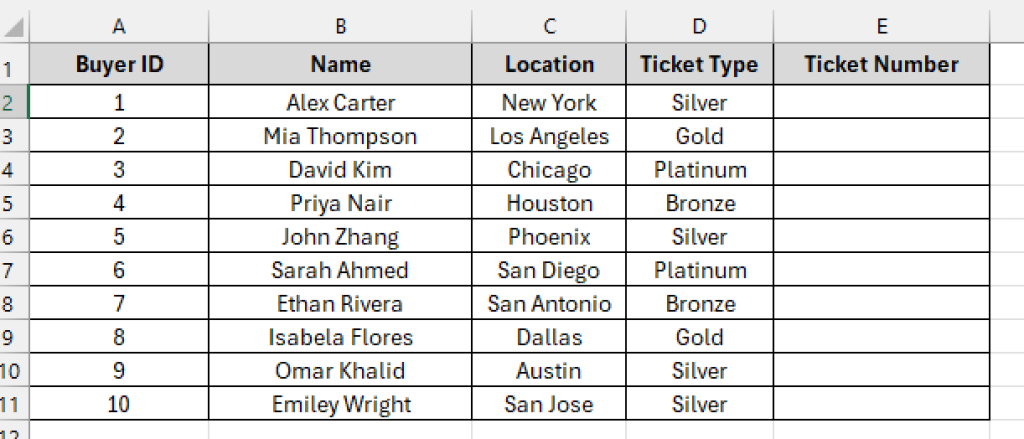Click the Ticket Number header cell
This screenshot has width=1024, height=439.
click(x=882, y=64)
